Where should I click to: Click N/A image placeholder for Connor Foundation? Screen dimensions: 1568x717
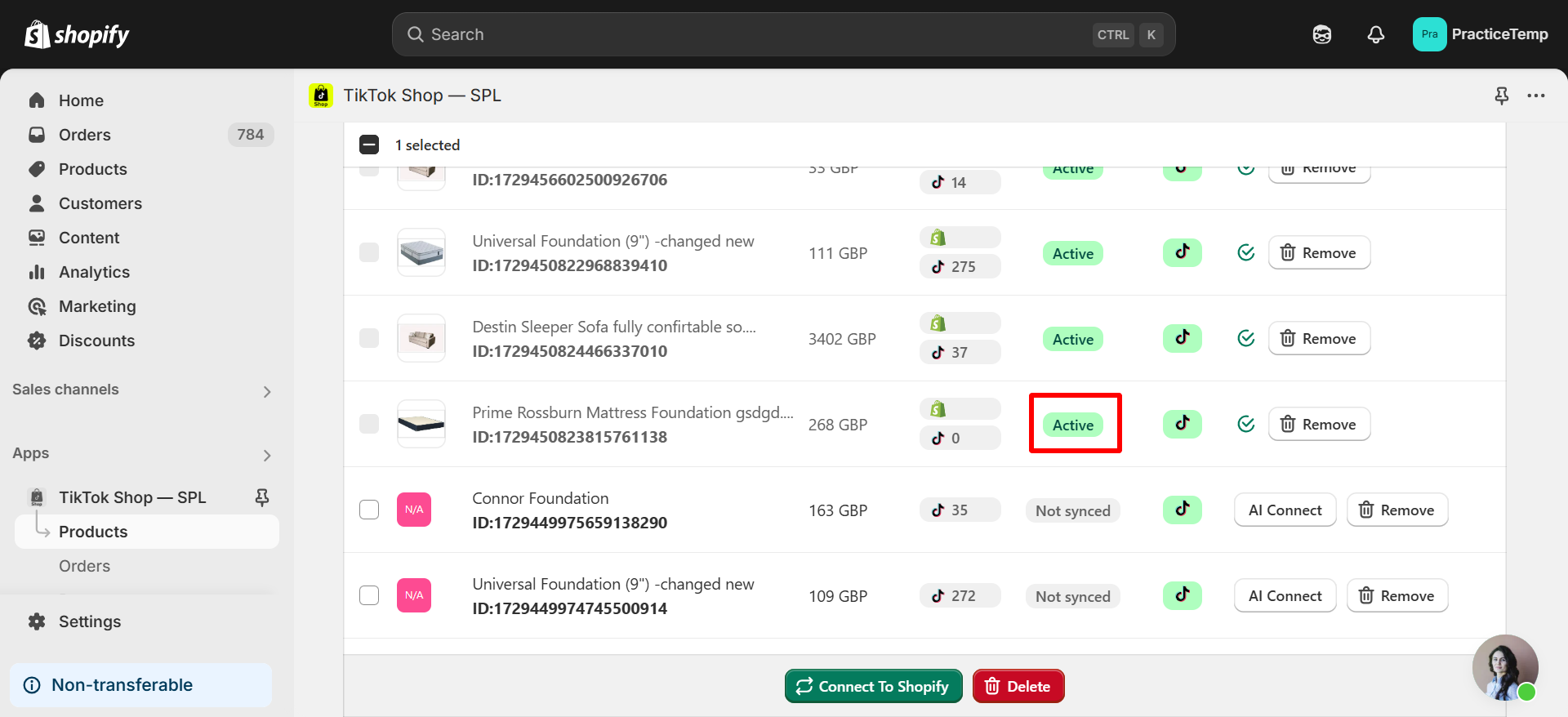click(414, 510)
